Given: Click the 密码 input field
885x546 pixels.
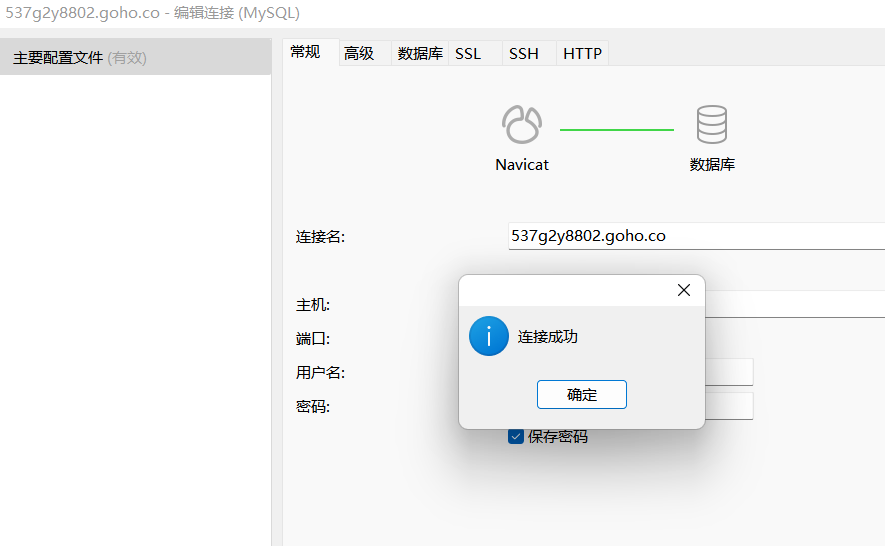Looking at the screenshot, I should coord(729,406).
